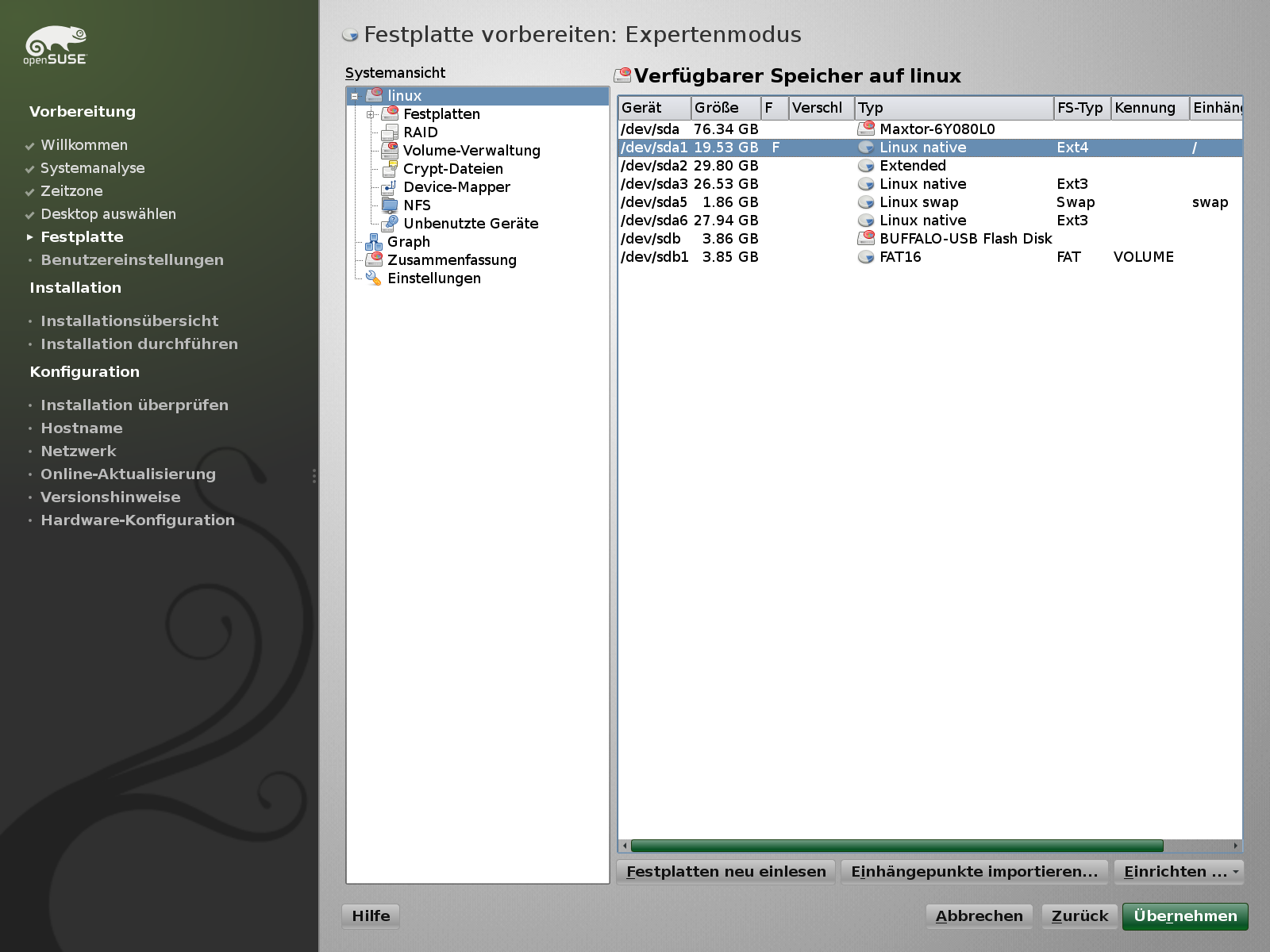
Task: Go back with the Zurück button
Action: [1079, 916]
